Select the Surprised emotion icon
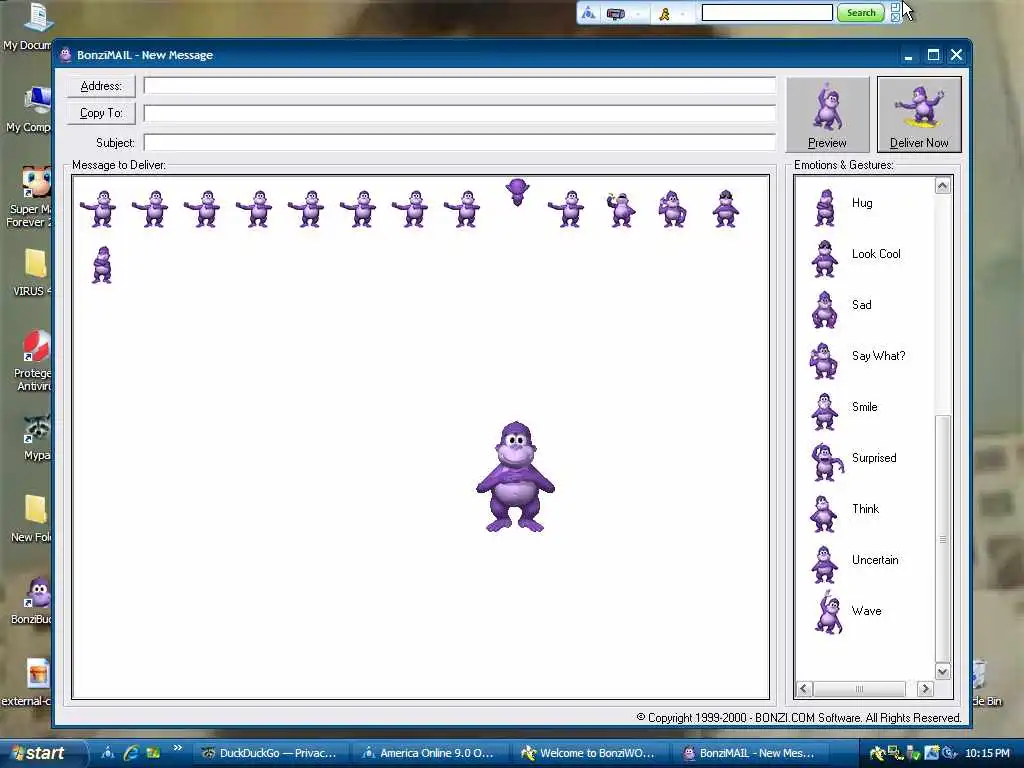 pyautogui.click(x=826, y=462)
